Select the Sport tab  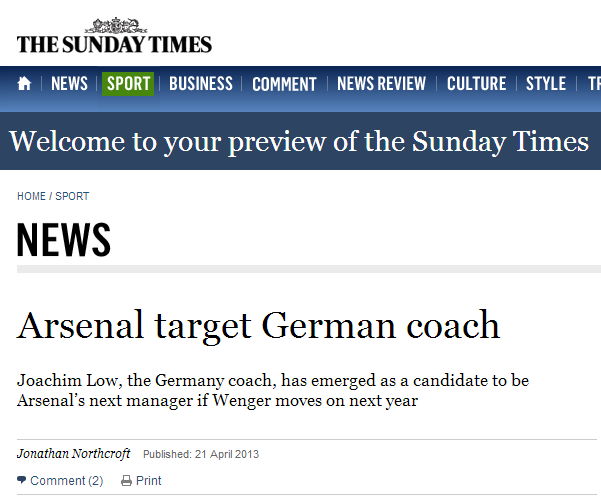click(128, 84)
